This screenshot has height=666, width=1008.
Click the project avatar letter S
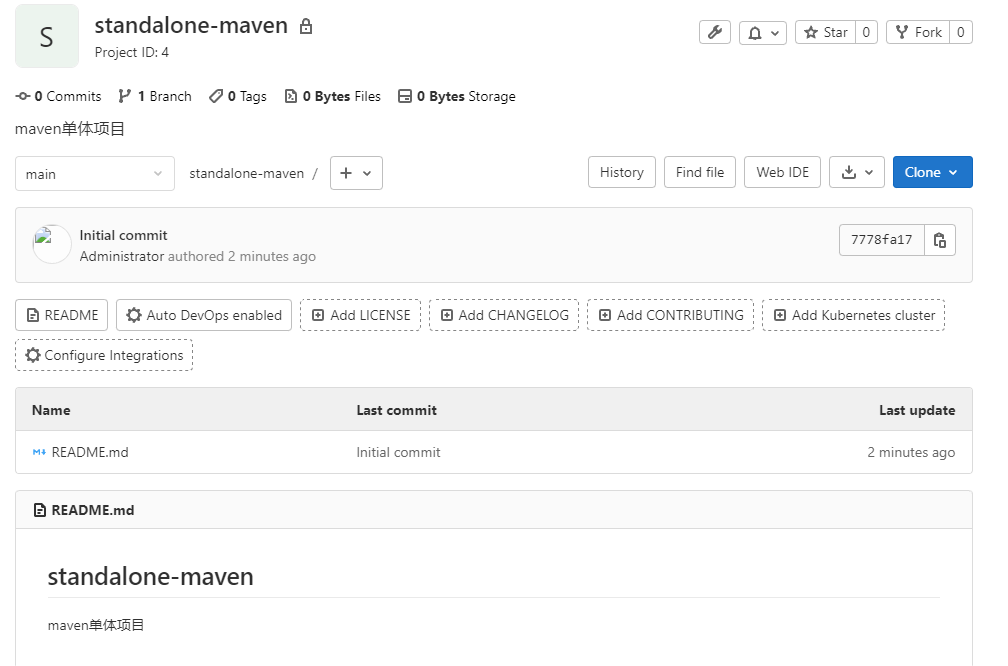(x=47, y=37)
